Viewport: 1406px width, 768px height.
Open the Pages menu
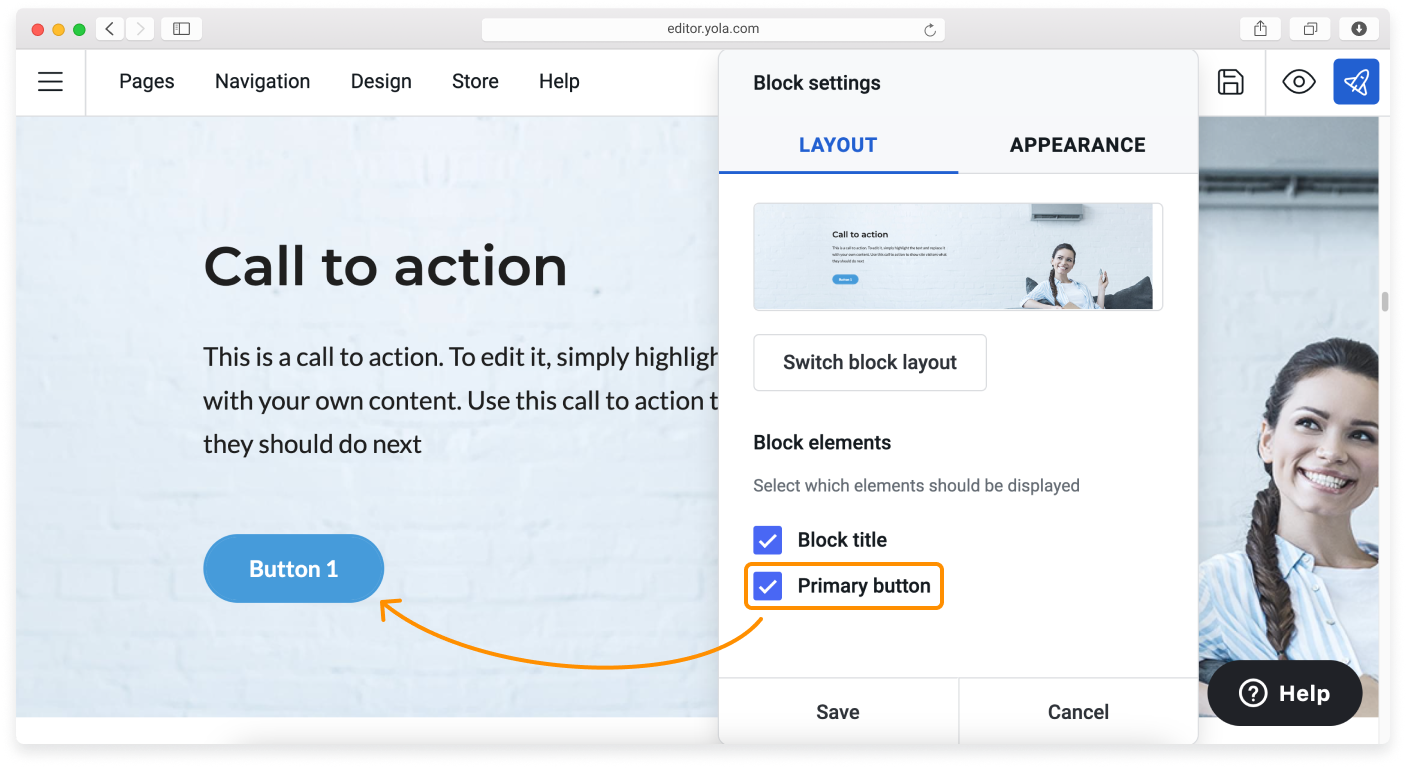click(x=146, y=82)
